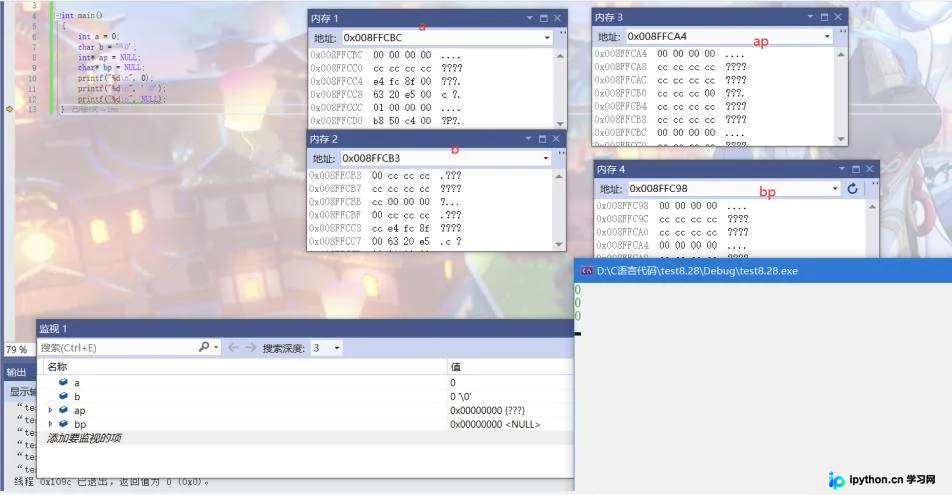Click the search magnifier icon in Watch 1

(203, 347)
